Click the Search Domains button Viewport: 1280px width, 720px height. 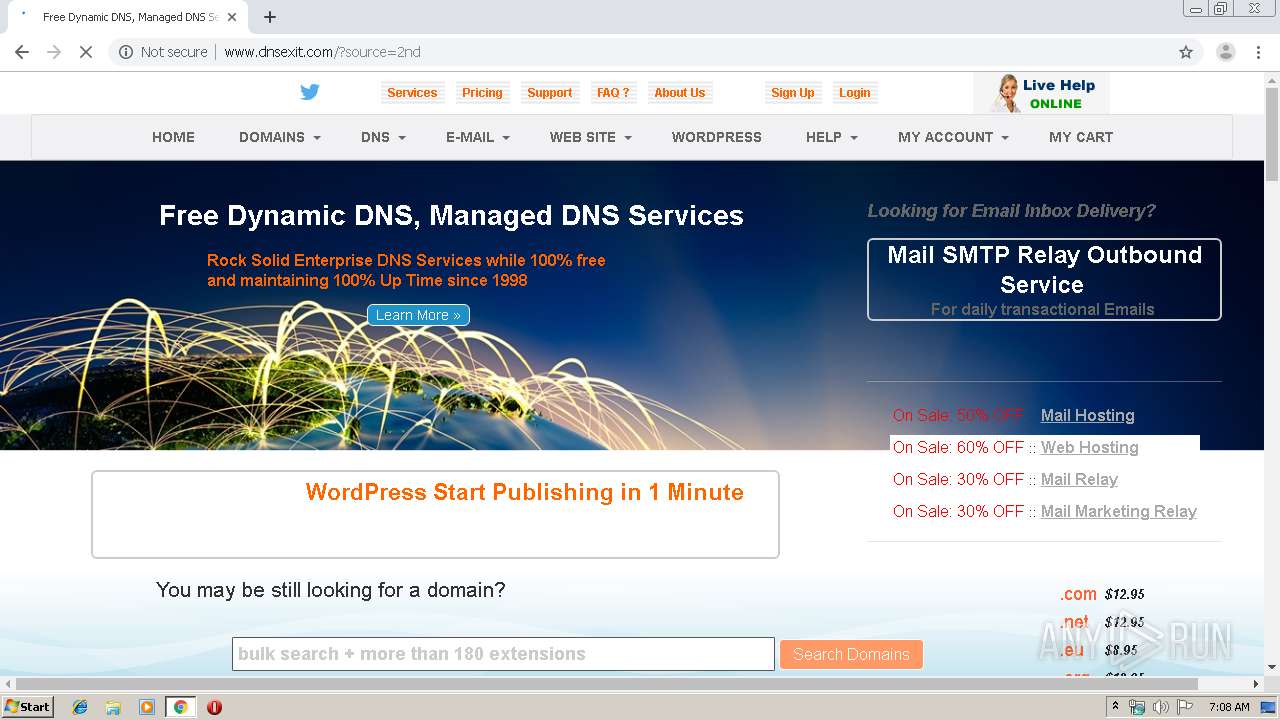pos(851,654)
